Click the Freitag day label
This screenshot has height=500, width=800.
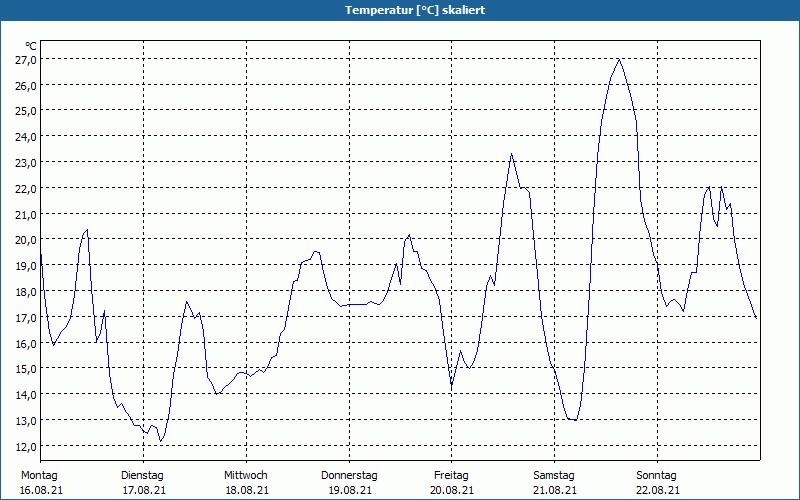(x=452, y=475)
